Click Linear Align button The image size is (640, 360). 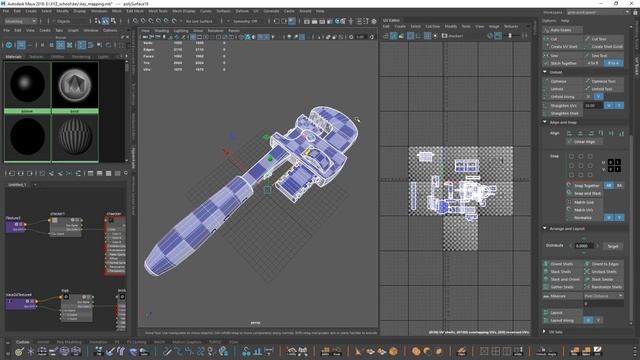coord(584,142)
